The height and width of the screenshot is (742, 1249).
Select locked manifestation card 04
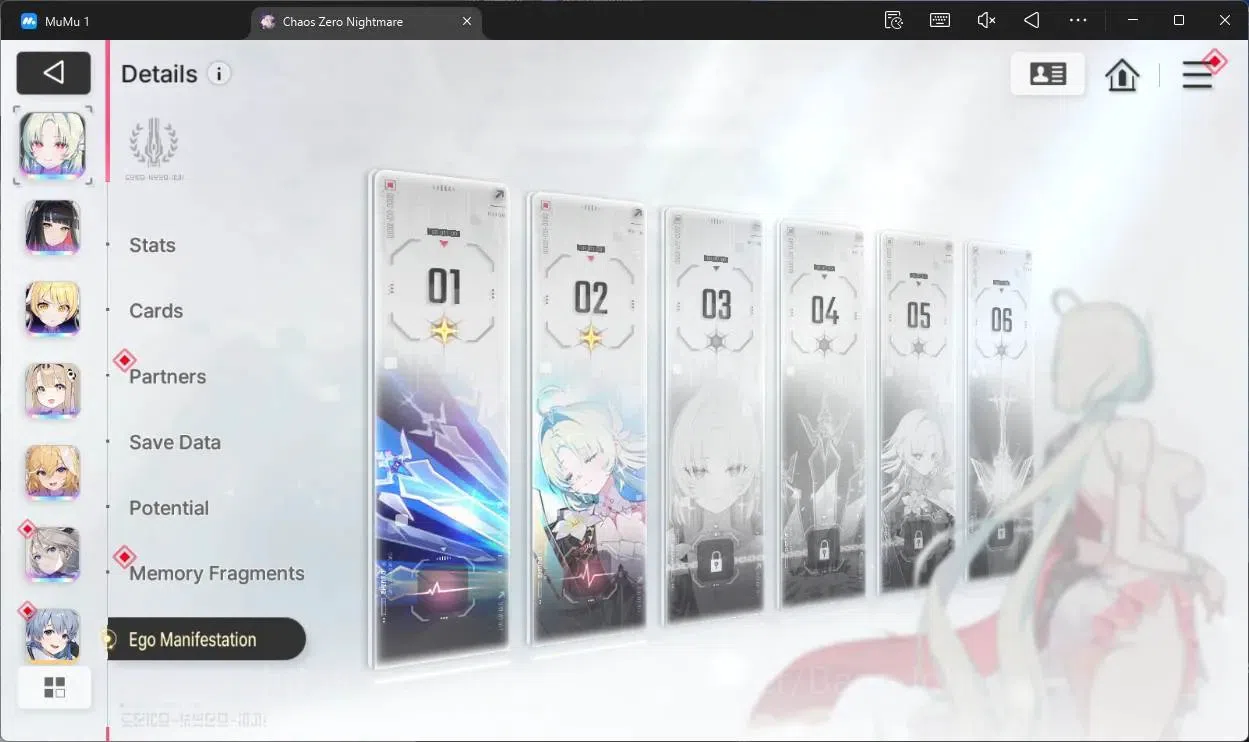point(822,415)
